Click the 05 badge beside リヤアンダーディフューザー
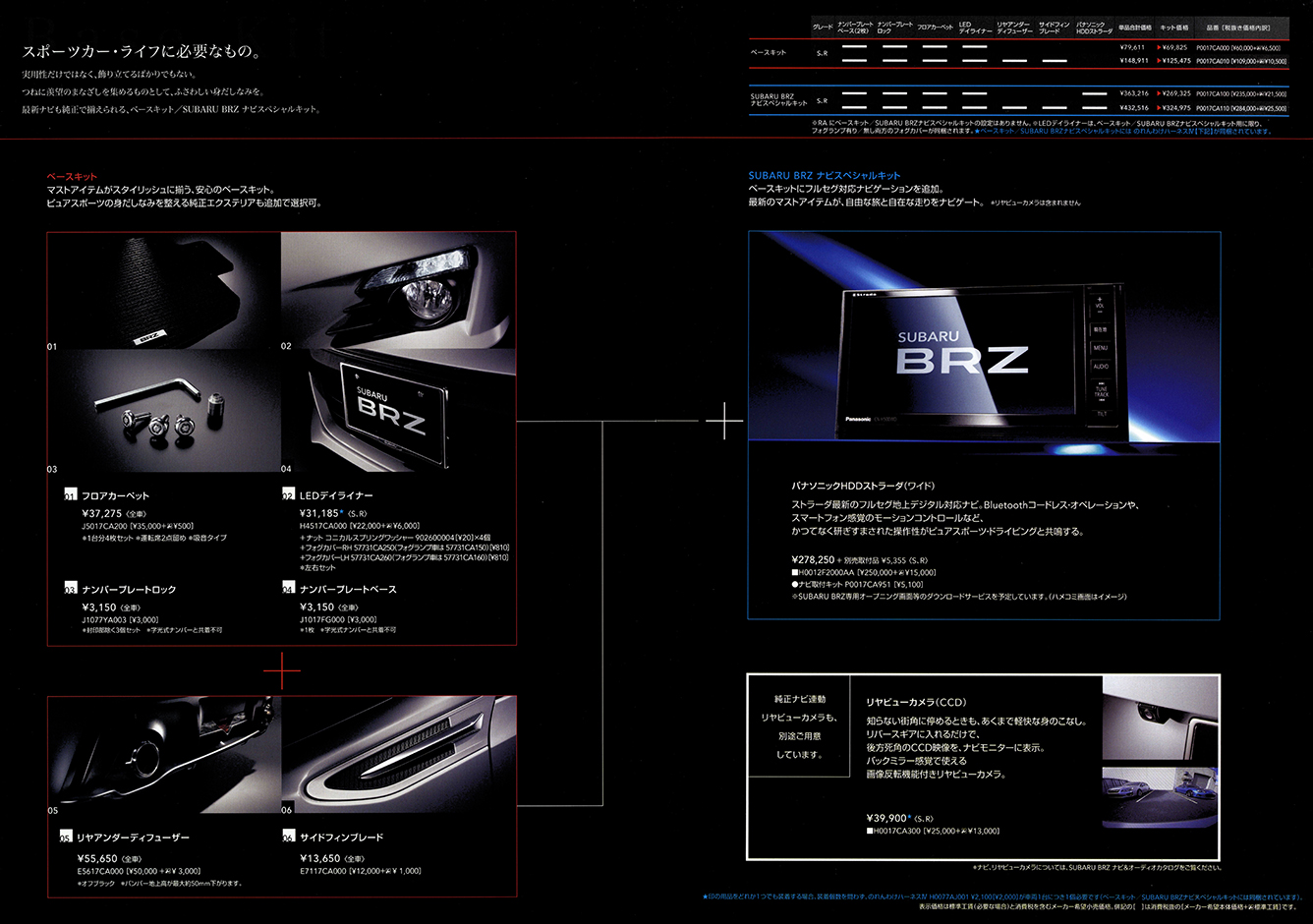This screenshot has width=1313, height=924. (x=67, y=837)
